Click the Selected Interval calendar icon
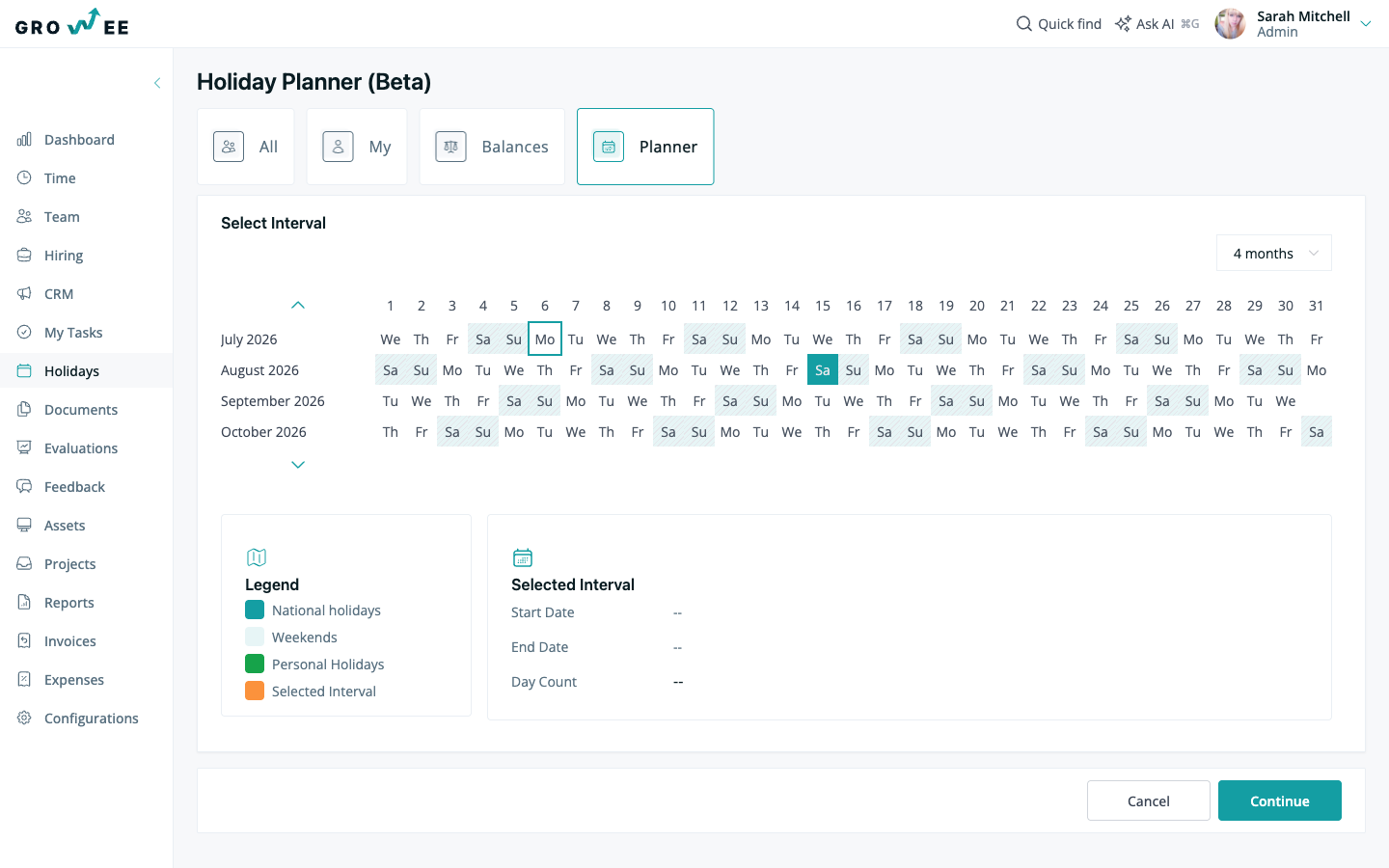 [x=522, y=557]
